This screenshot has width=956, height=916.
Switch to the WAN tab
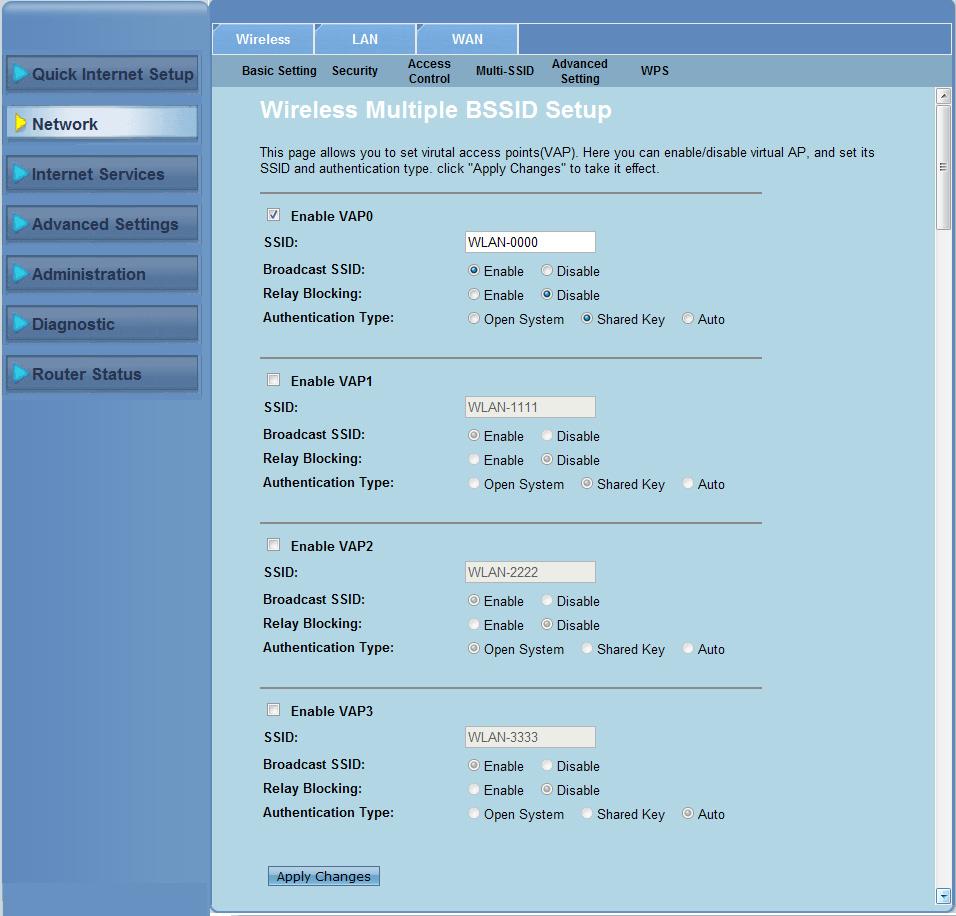tap(467, 39)
